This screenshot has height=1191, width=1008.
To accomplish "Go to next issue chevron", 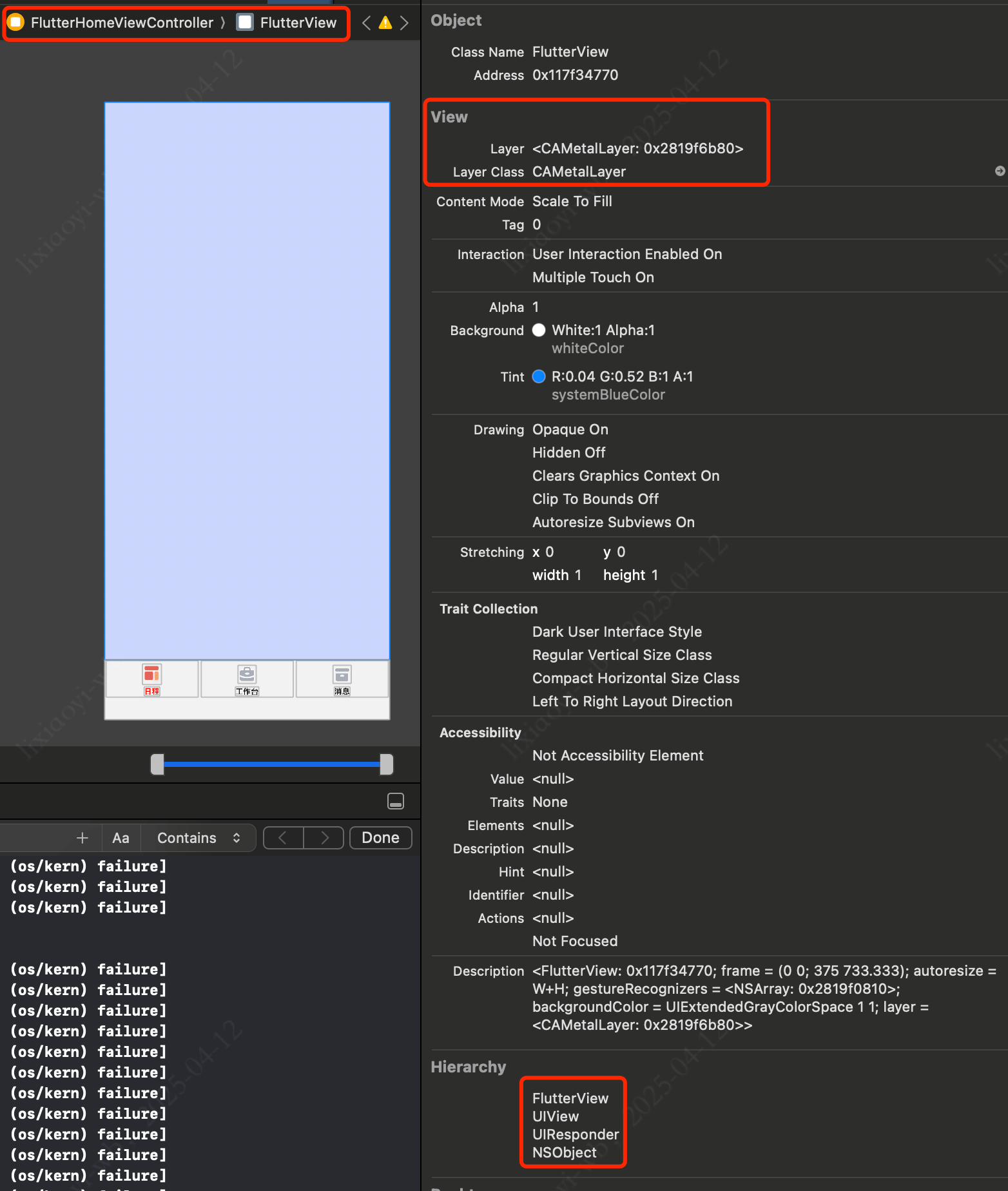I will [404, 23].
